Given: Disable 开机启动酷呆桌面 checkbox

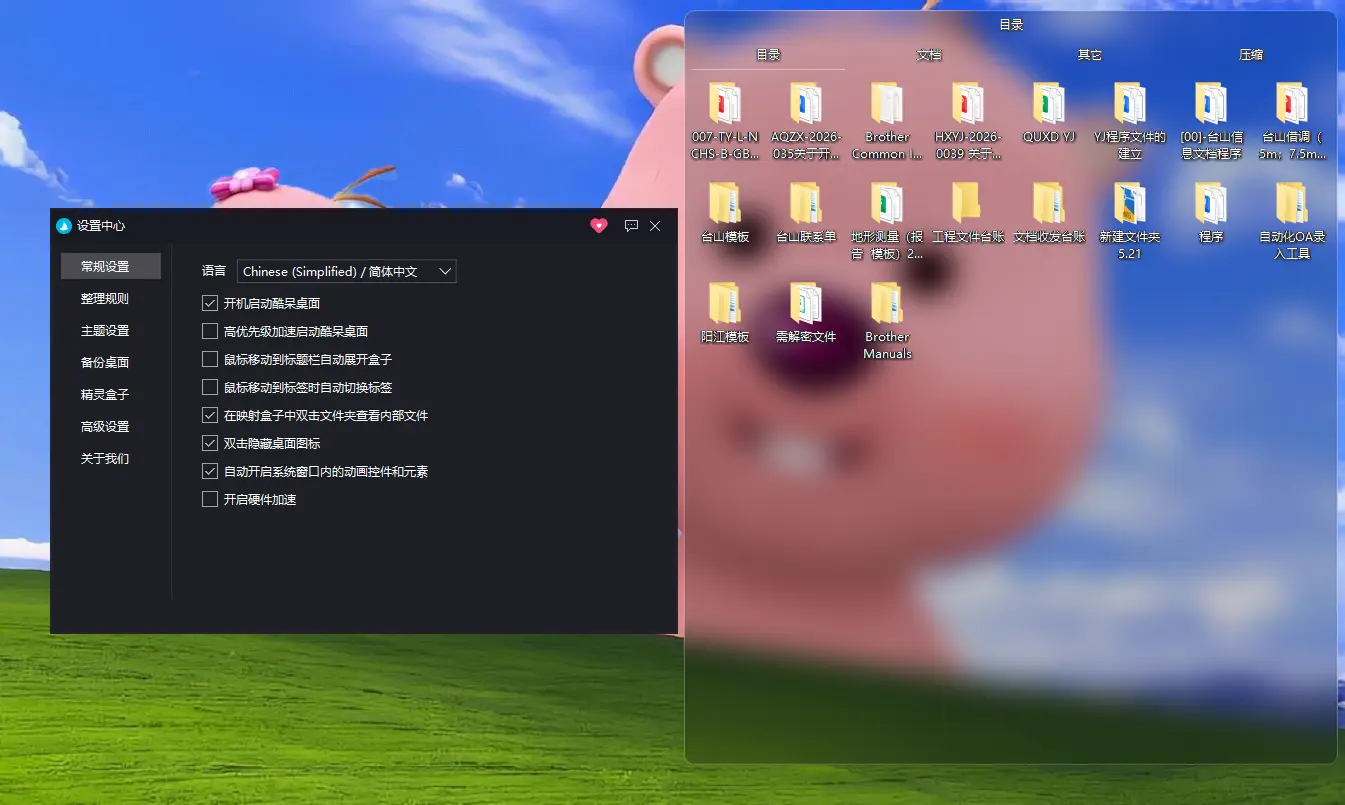Looking at the screenshot, I should point(210,303).
